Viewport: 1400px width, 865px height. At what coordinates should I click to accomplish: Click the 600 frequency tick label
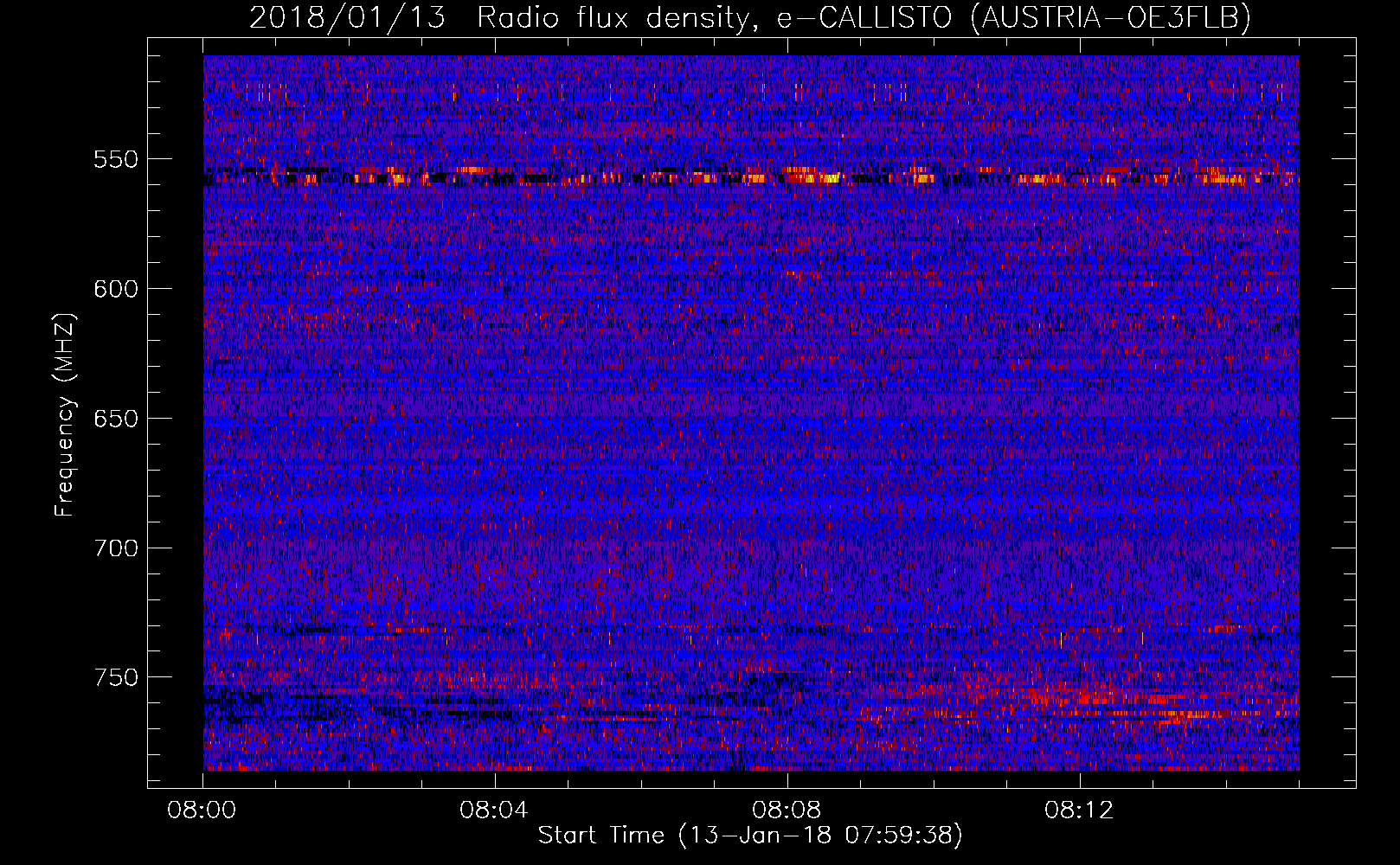[x=116, y=289]
